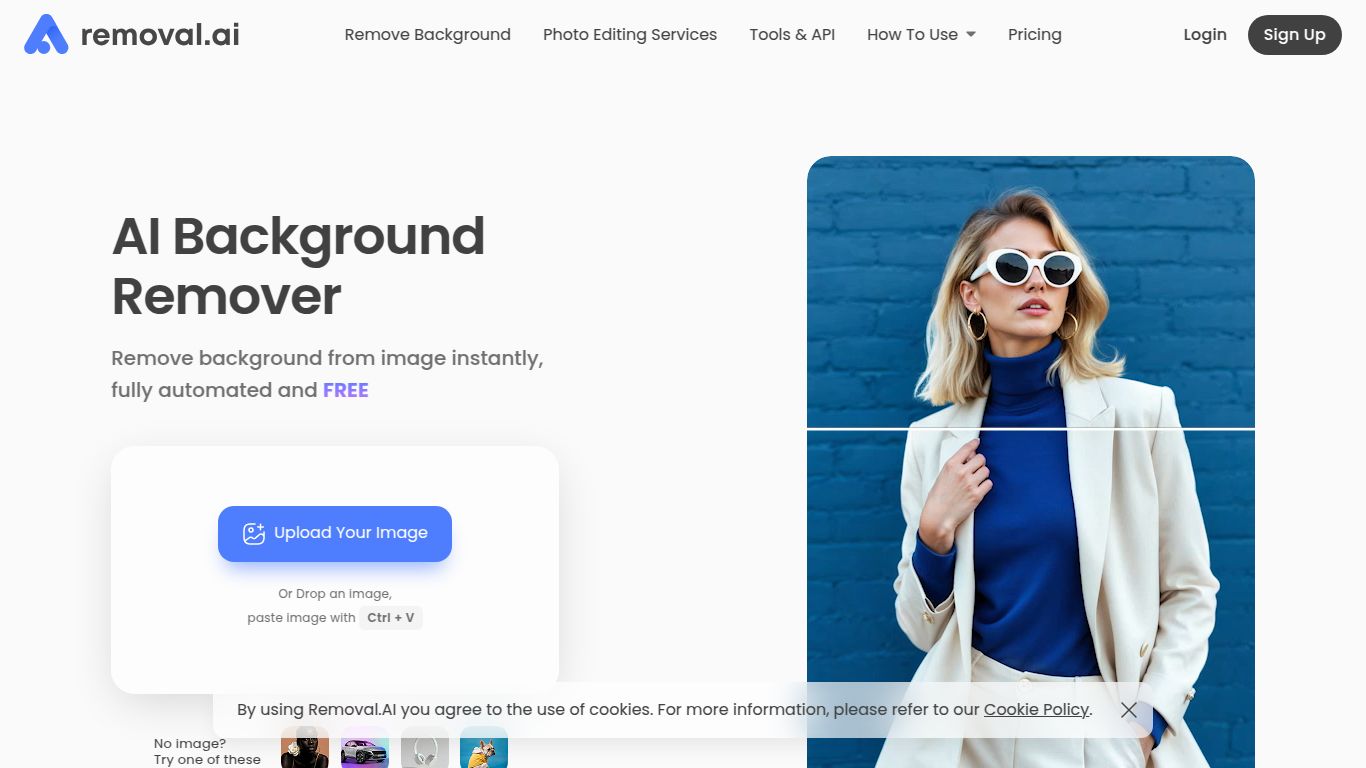Click the before/after comparison line on the model photo
The height and width of the screenshot is (768, 1366).
point(1030,428)
